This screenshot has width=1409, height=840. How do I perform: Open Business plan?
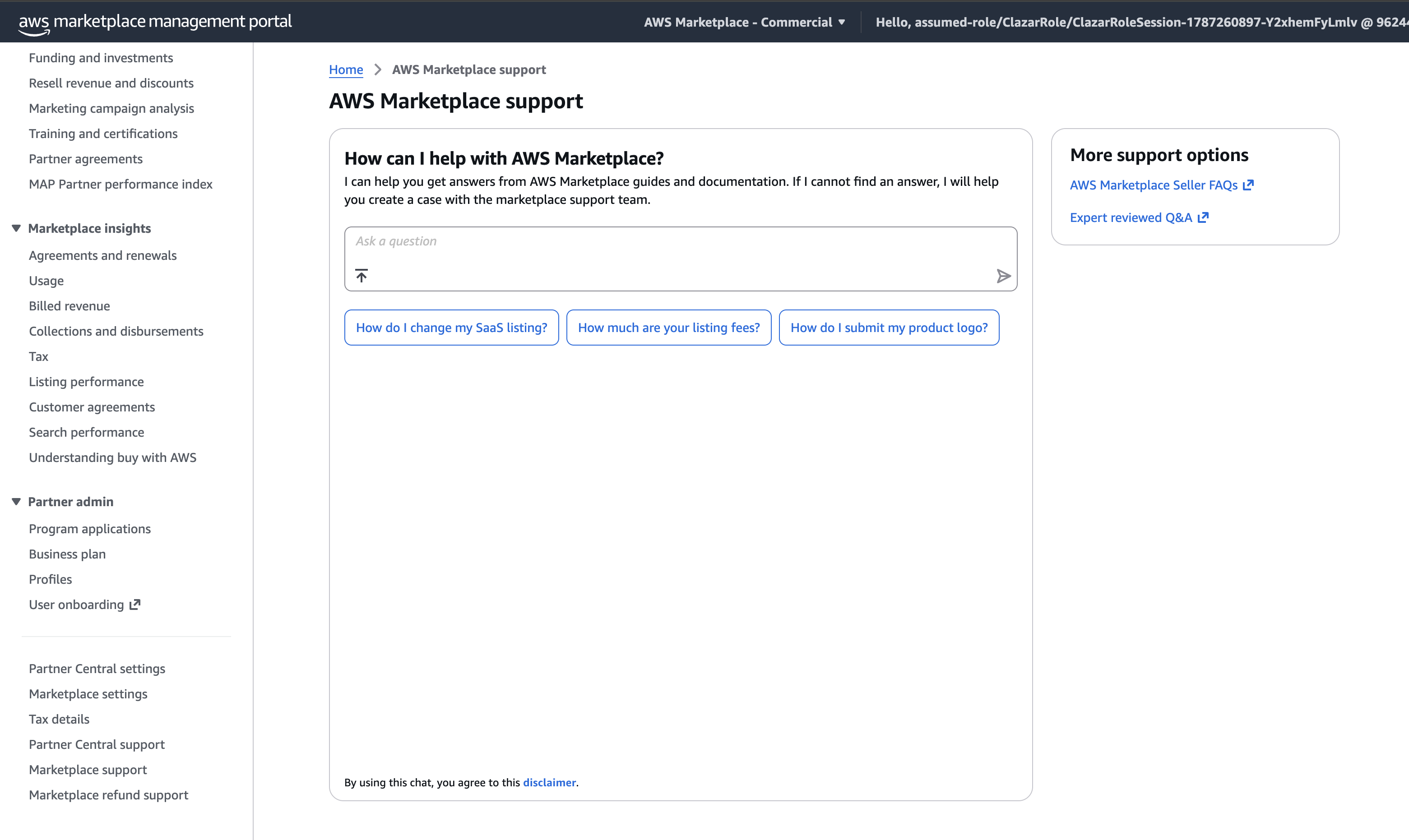click(x=67, y=554)
